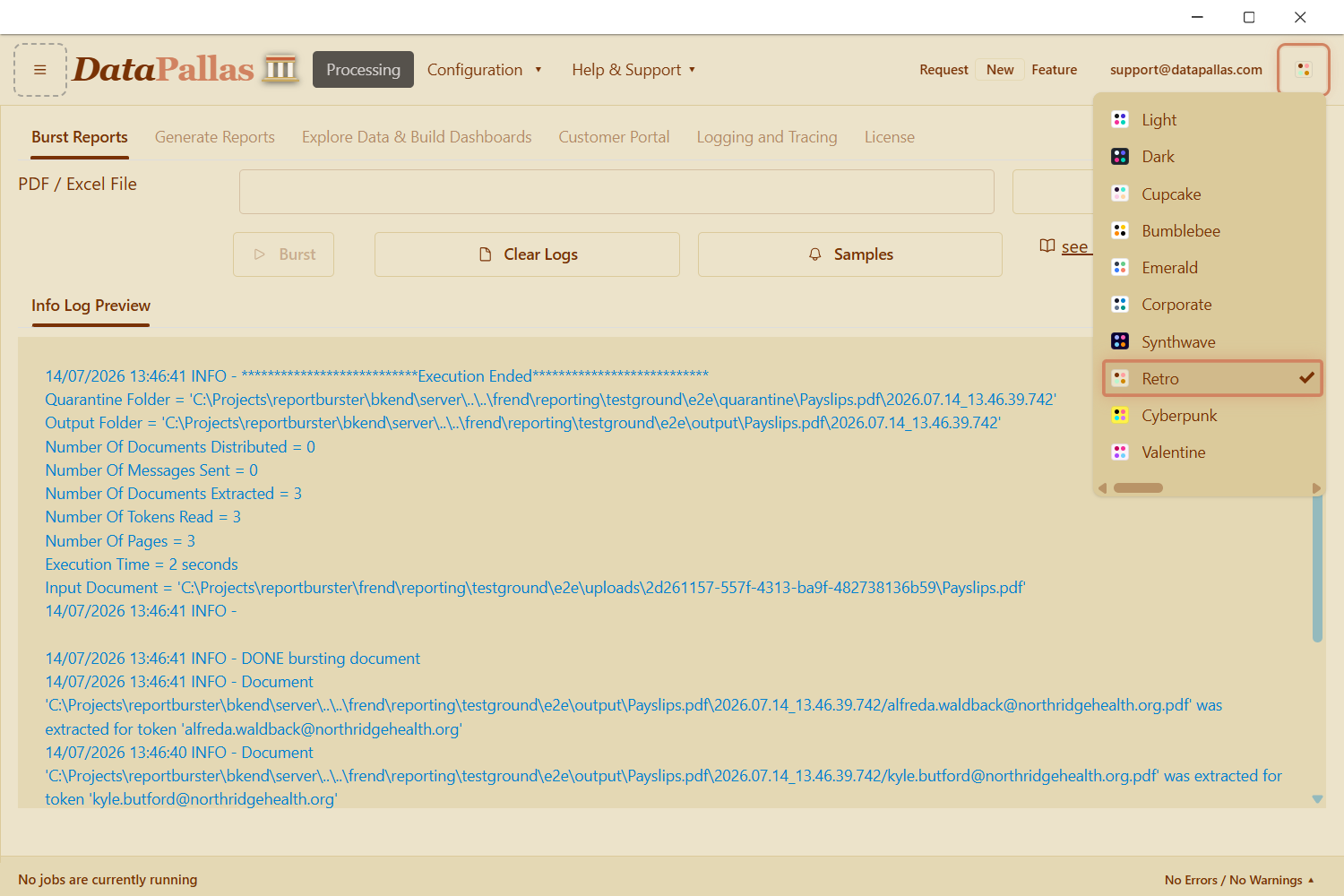Click the theme list scroll left arrow
The width and height of the screenshot is (1344, 896).
point(1103,488)
